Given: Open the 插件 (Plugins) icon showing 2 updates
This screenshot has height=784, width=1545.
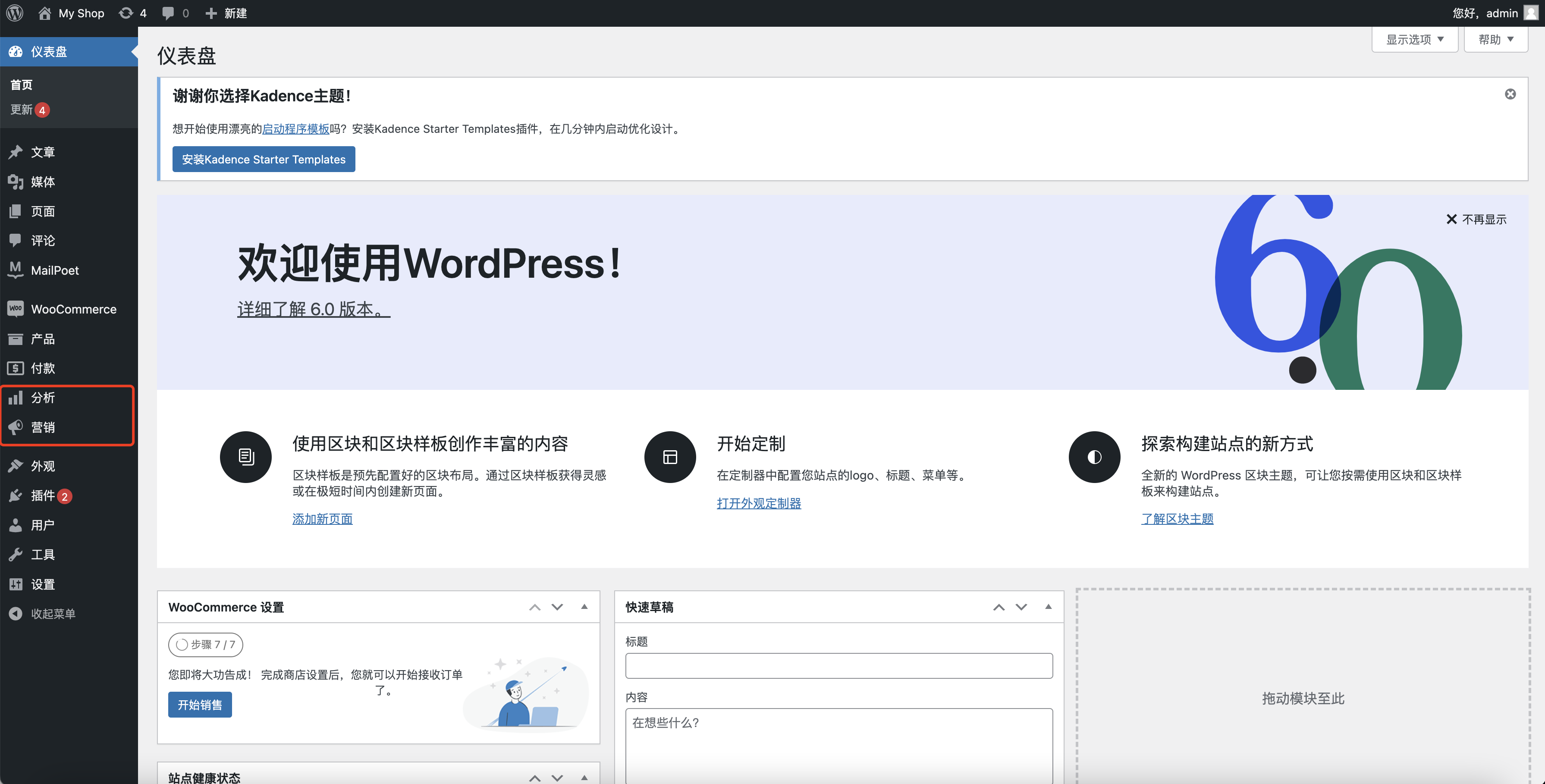Looking at the screenshot, I should coord(16,495).
